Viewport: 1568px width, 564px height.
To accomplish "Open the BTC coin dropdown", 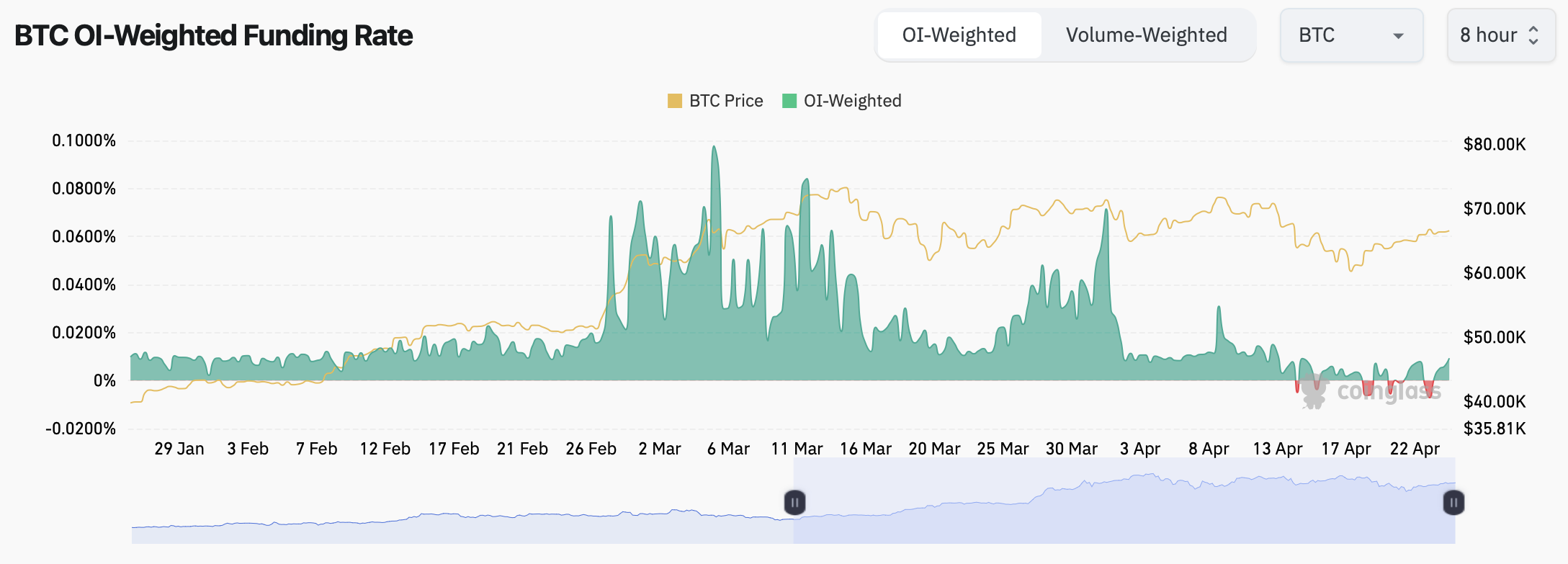I will click(x=1350, y=35).
